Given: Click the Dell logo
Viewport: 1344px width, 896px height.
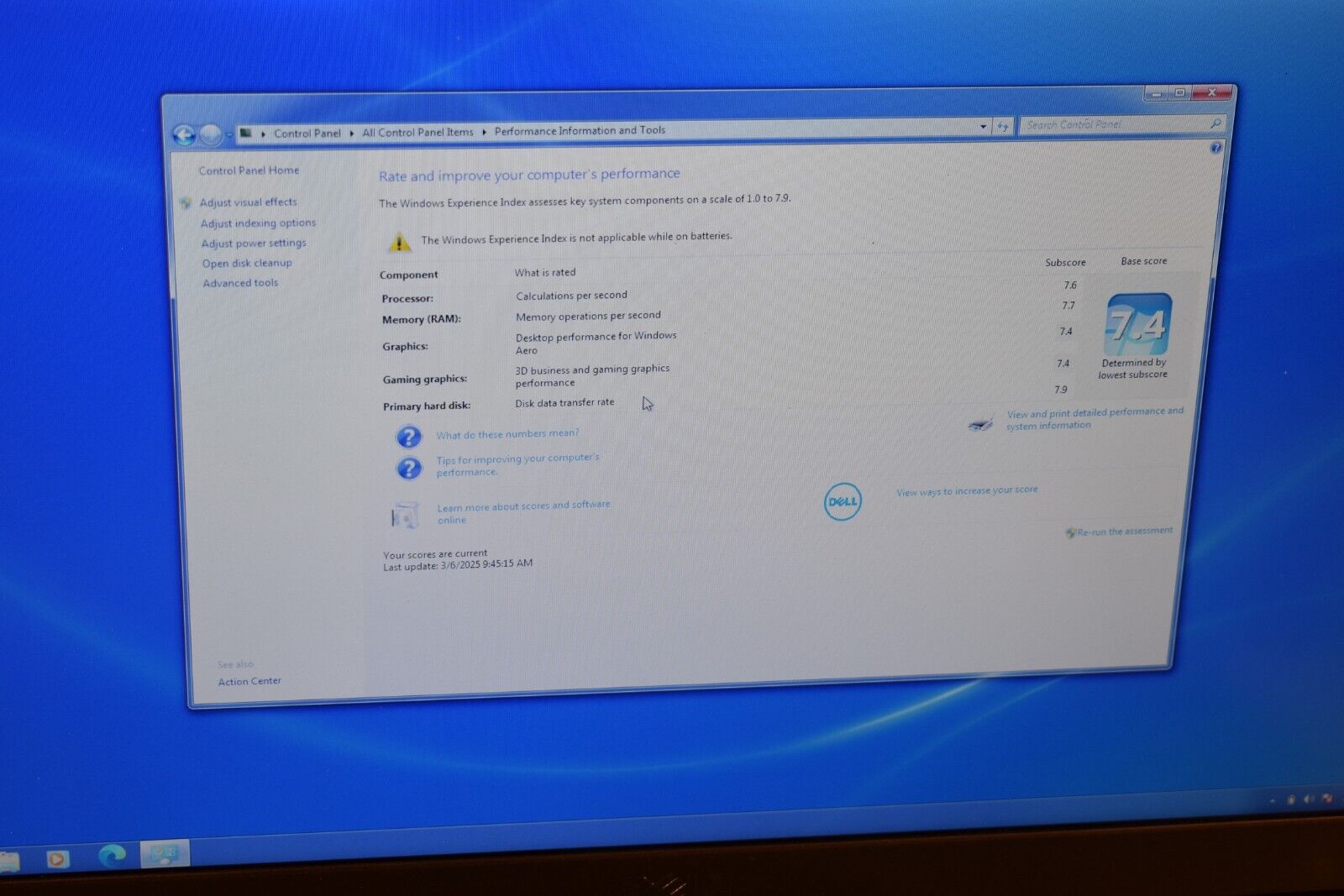Looking at the screenshot, I should pos(843,502).
